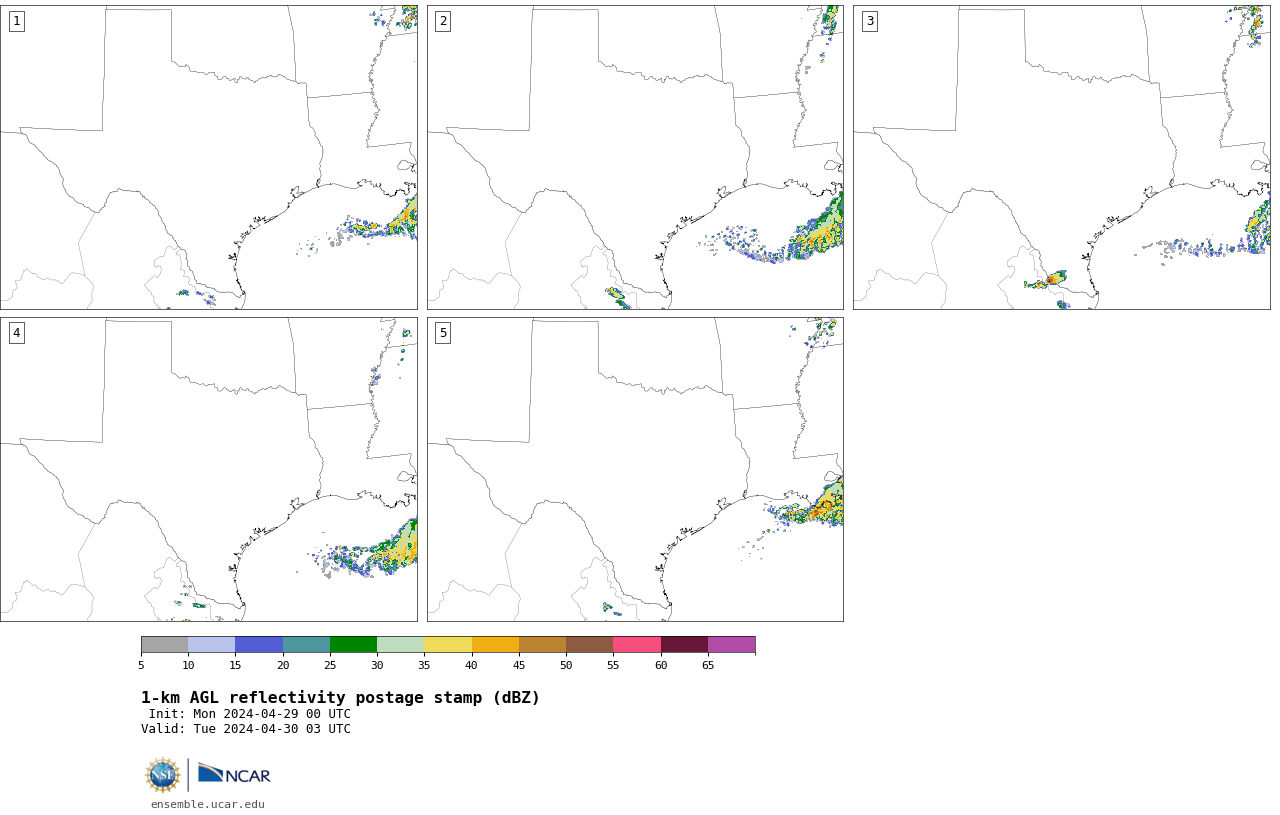Screen dimensions: 1280x815
Task: Click the panel number label 1
Action: click(16, 21)
